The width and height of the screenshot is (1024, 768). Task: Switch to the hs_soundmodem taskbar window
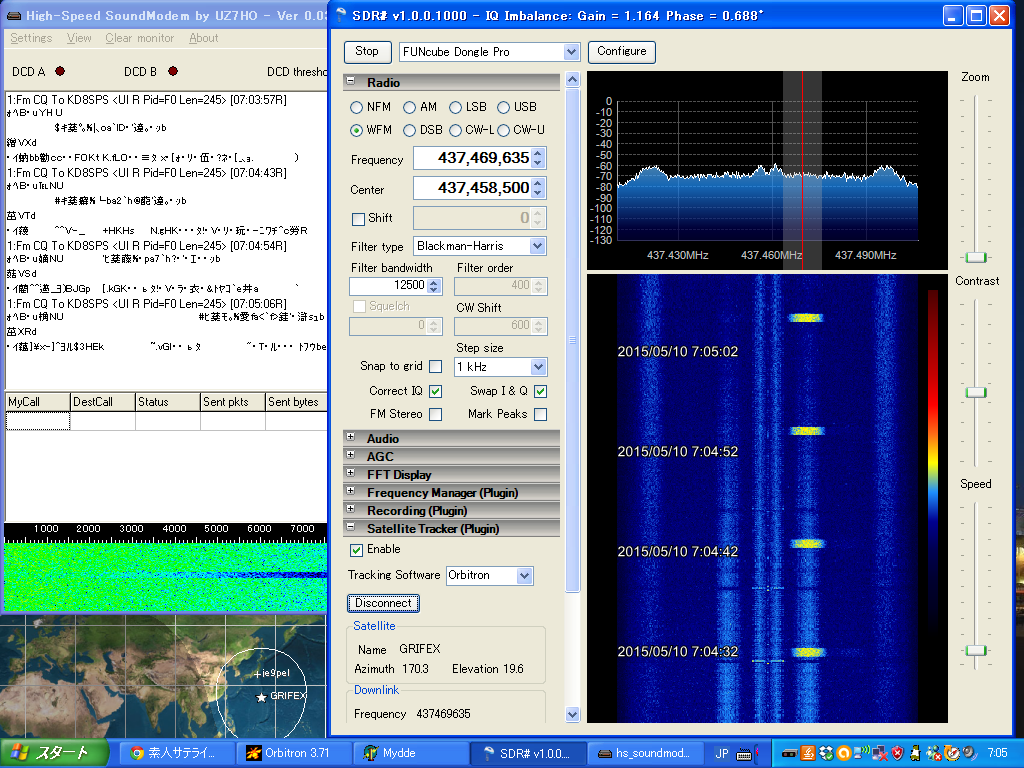point(646,753)
